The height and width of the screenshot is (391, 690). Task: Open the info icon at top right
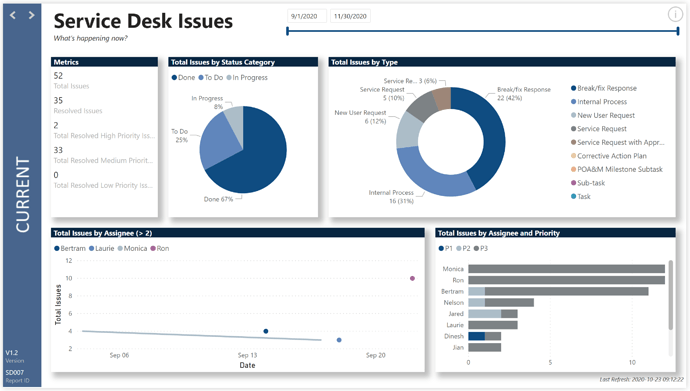[x=675, y=15]
